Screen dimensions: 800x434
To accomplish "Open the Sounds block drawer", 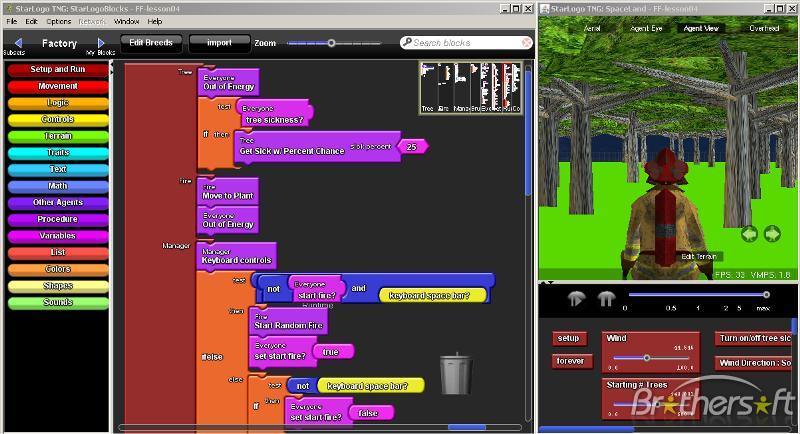I will pos(58,302).
